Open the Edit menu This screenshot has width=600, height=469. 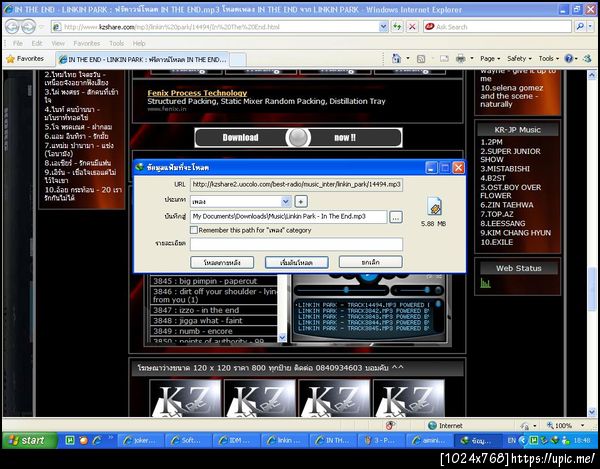coord(37,43)
